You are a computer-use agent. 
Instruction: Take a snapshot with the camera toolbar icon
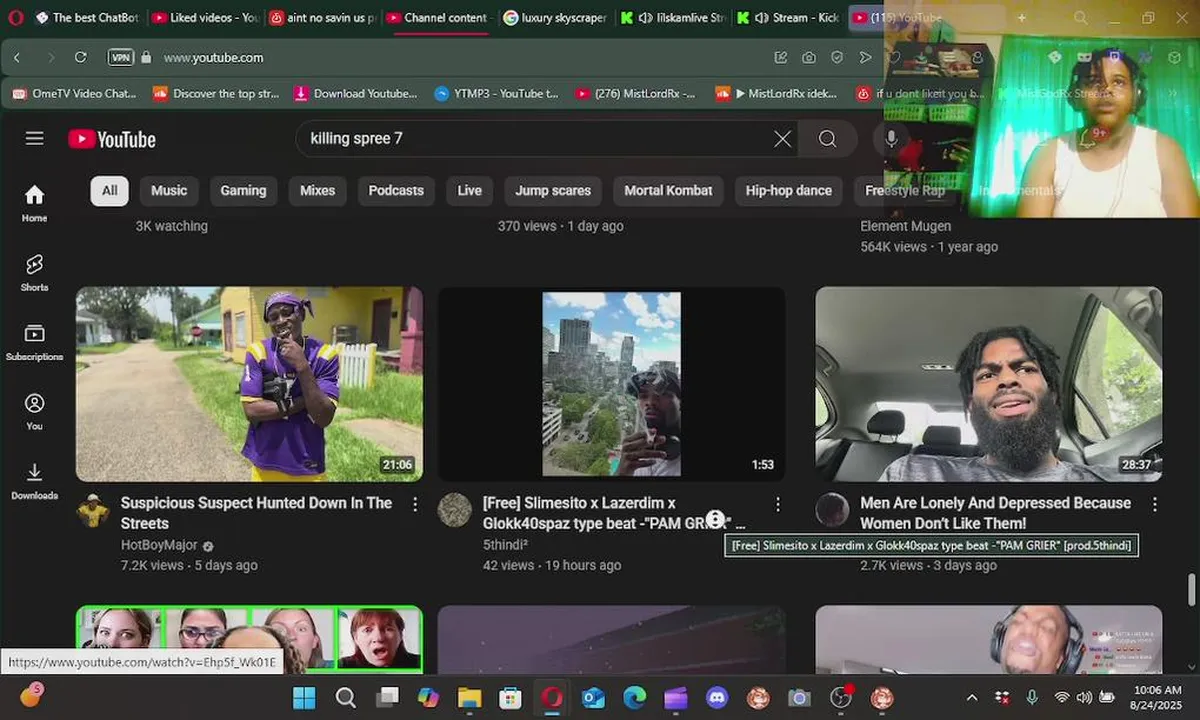coord(808,58)
